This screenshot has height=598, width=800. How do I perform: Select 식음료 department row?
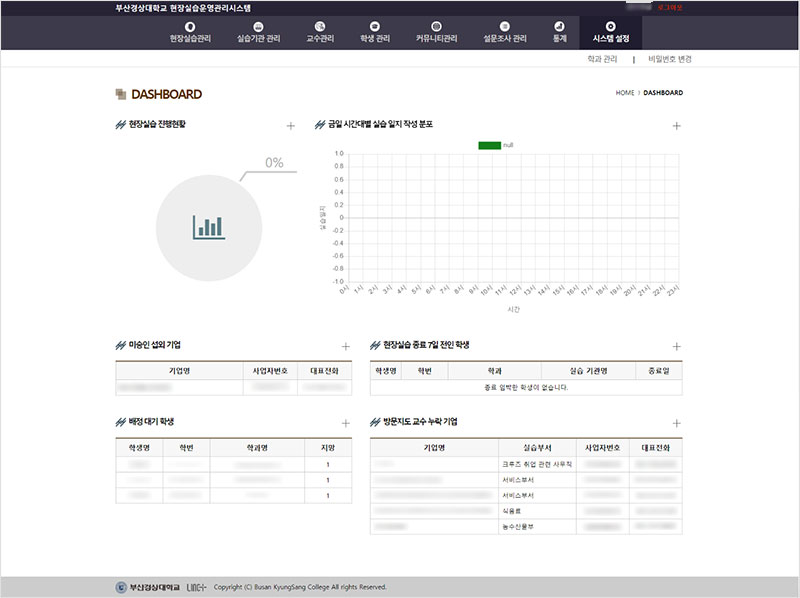pos(526,511)
